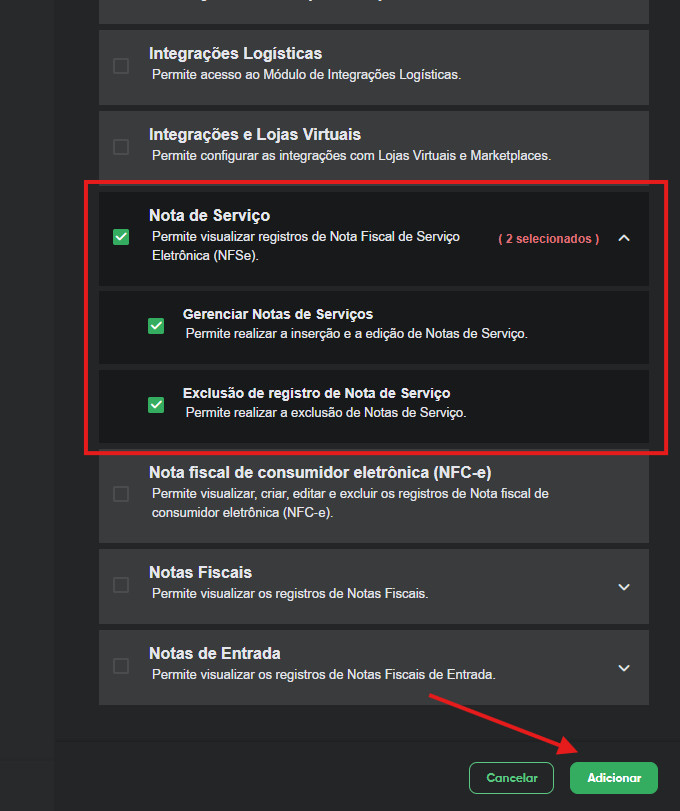Click the Gerenciar Notas de Serviços title
The width and height of the screenshot is (680, 811).
pos(278,314)
